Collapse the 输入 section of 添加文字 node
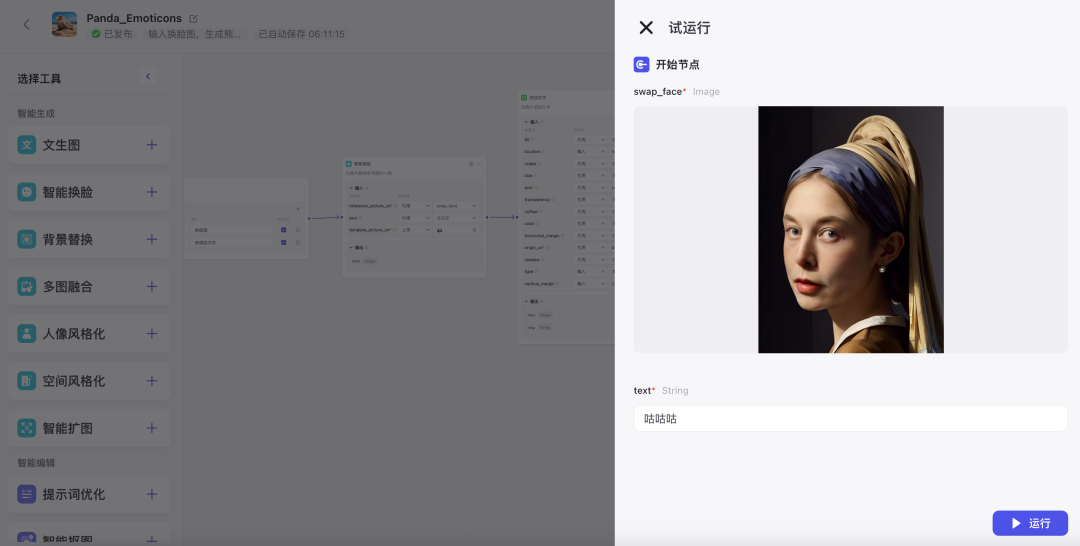This screenshot has height=546, width=1080. tap(526, 122)
